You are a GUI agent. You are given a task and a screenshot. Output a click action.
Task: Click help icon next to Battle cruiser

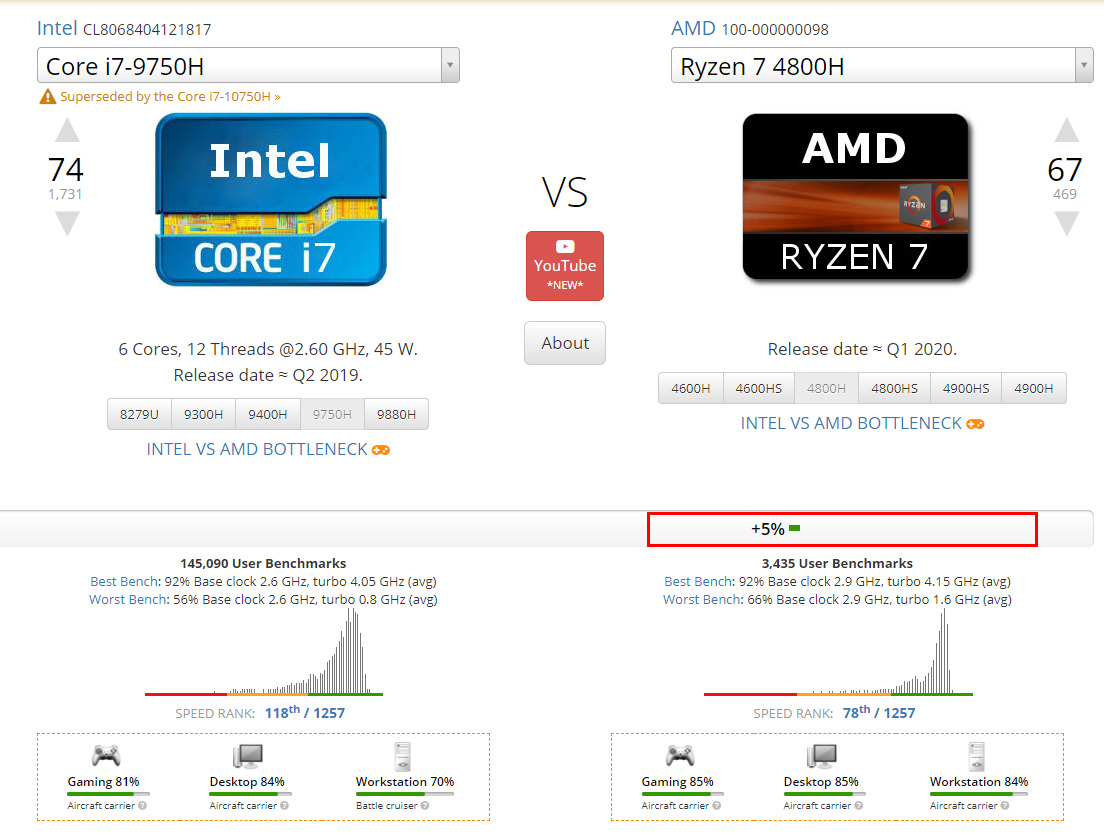425,806
